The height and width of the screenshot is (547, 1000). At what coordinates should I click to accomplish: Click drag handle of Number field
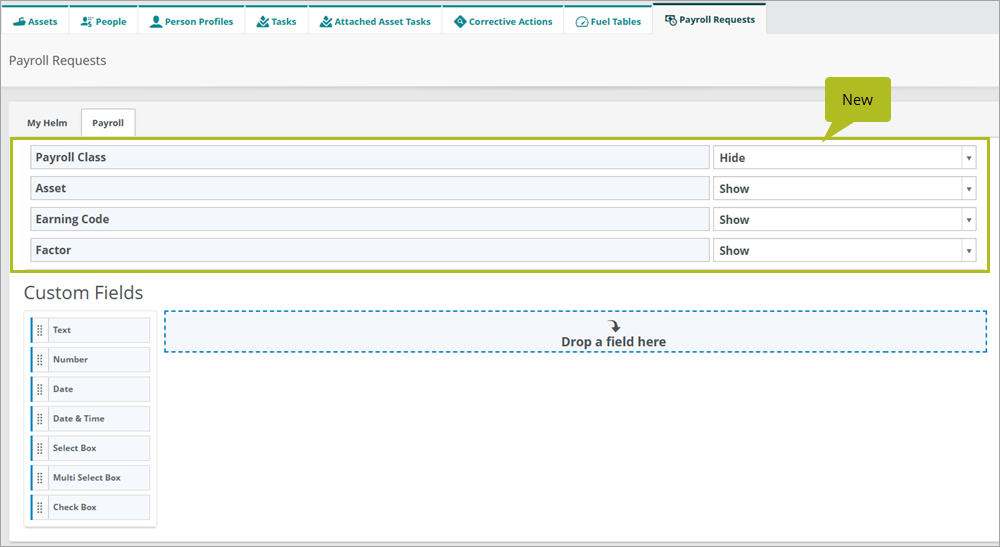tap(40, 360)
